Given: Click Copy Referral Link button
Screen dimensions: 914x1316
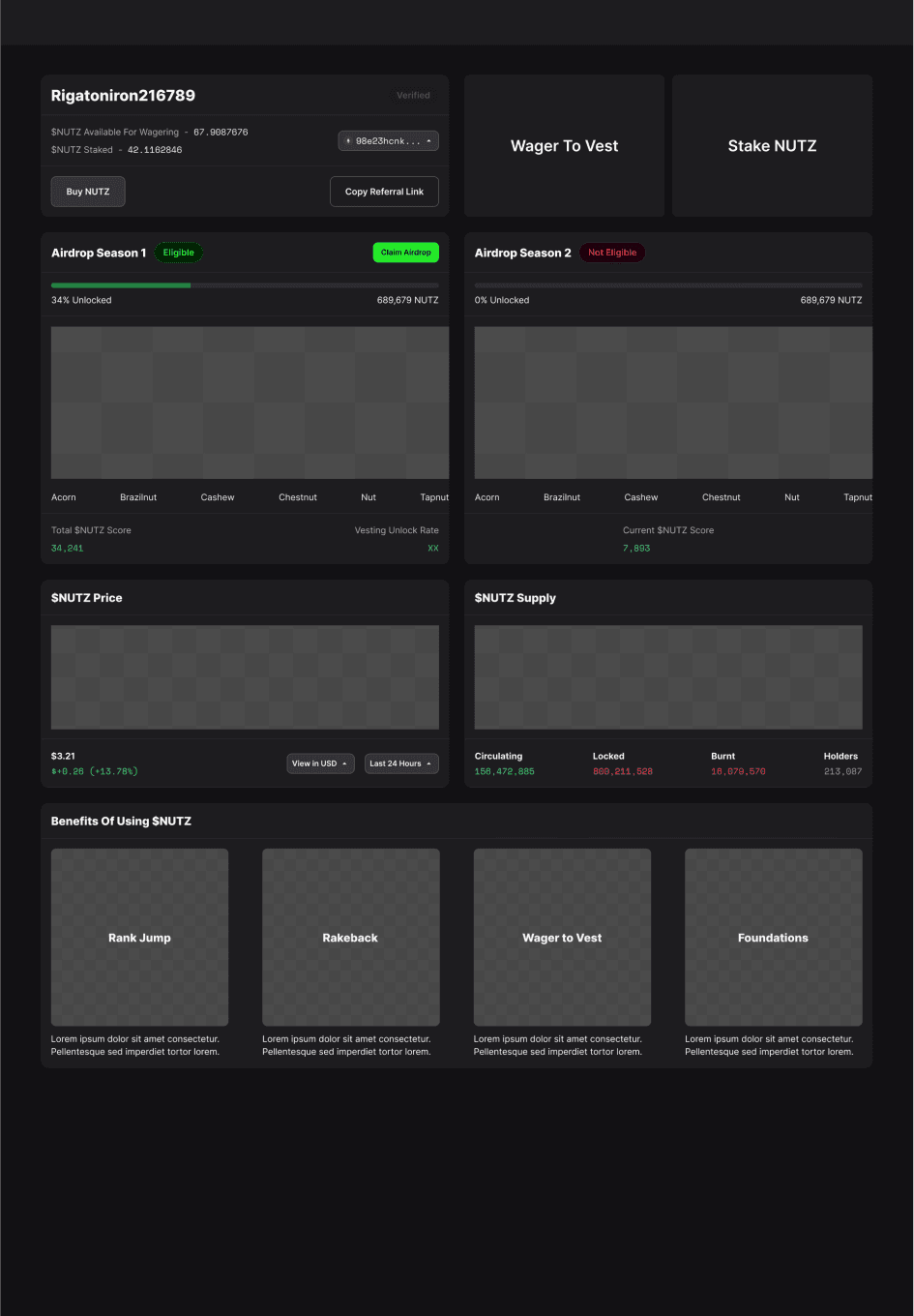Looking at the screenshot, I should 384,192.
